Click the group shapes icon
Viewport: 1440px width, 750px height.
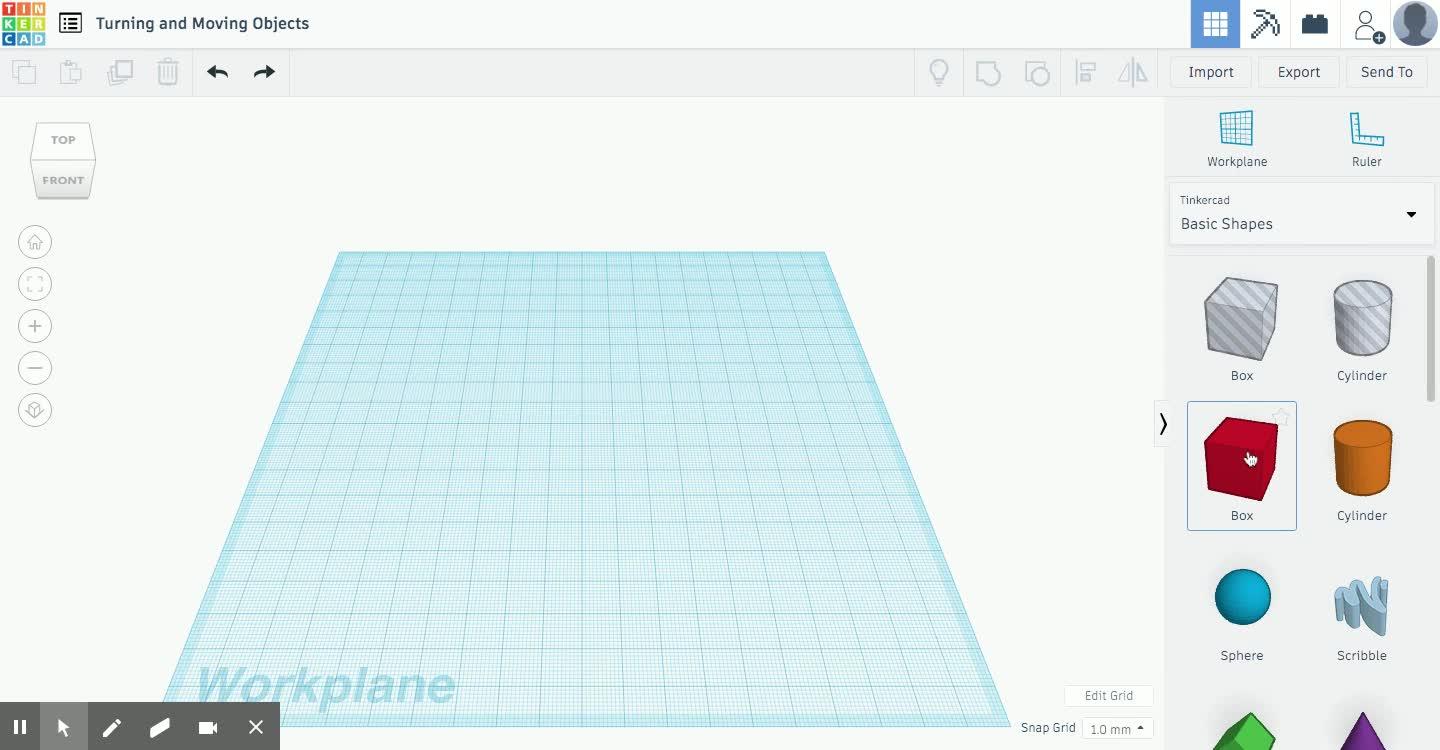tap(988, 72)
